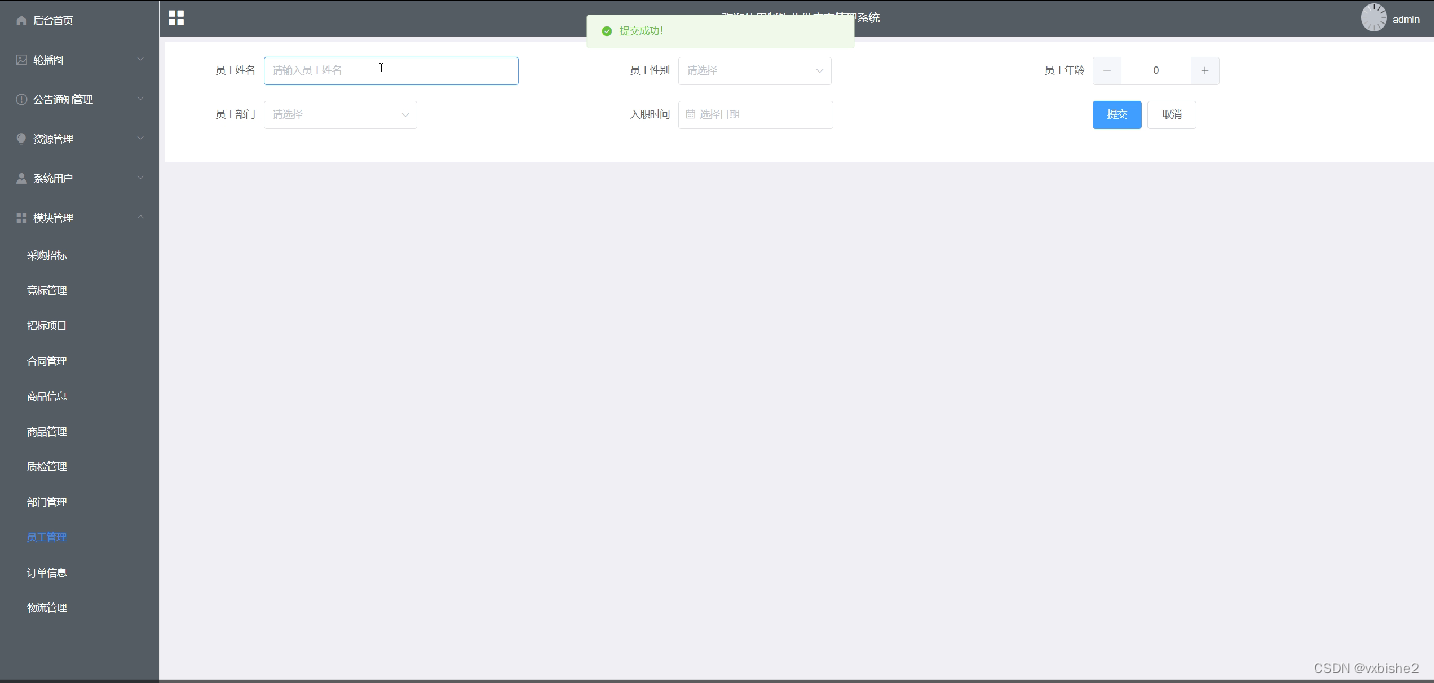
Task: Open 竞标管理 in the sidebar
Action: click(47, 290)
